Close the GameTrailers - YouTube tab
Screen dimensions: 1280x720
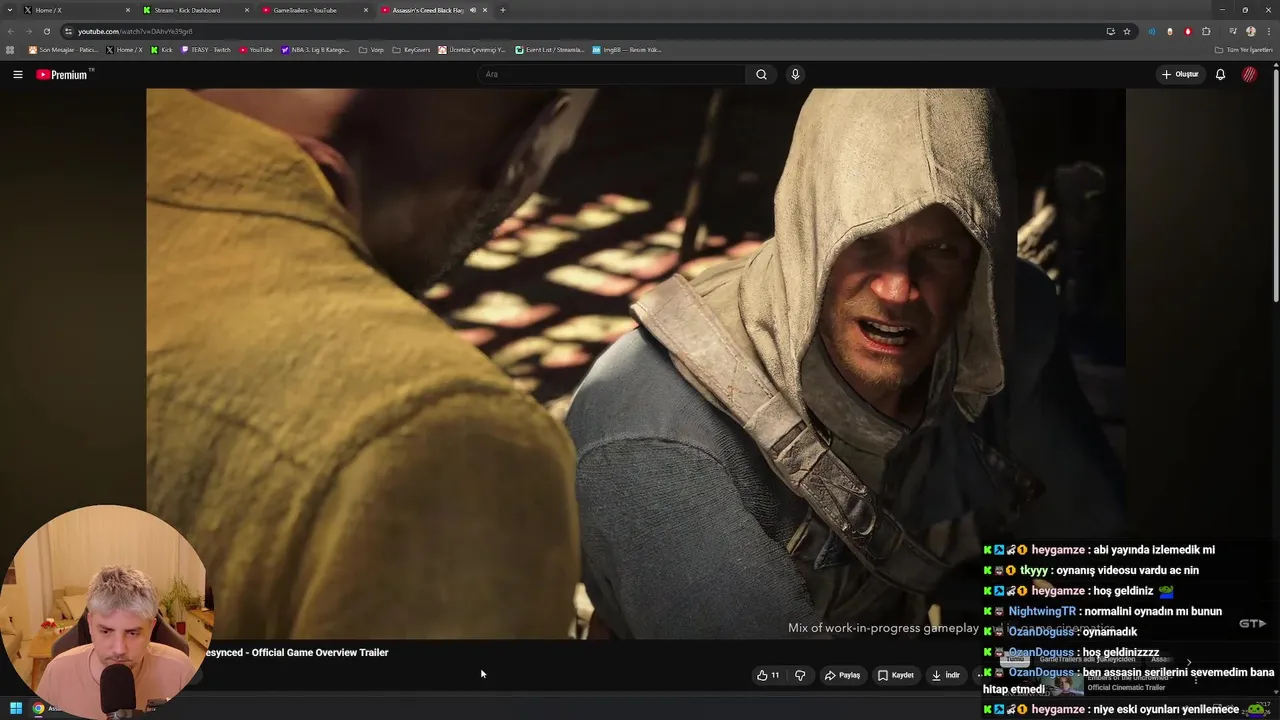tap(366, 10)
